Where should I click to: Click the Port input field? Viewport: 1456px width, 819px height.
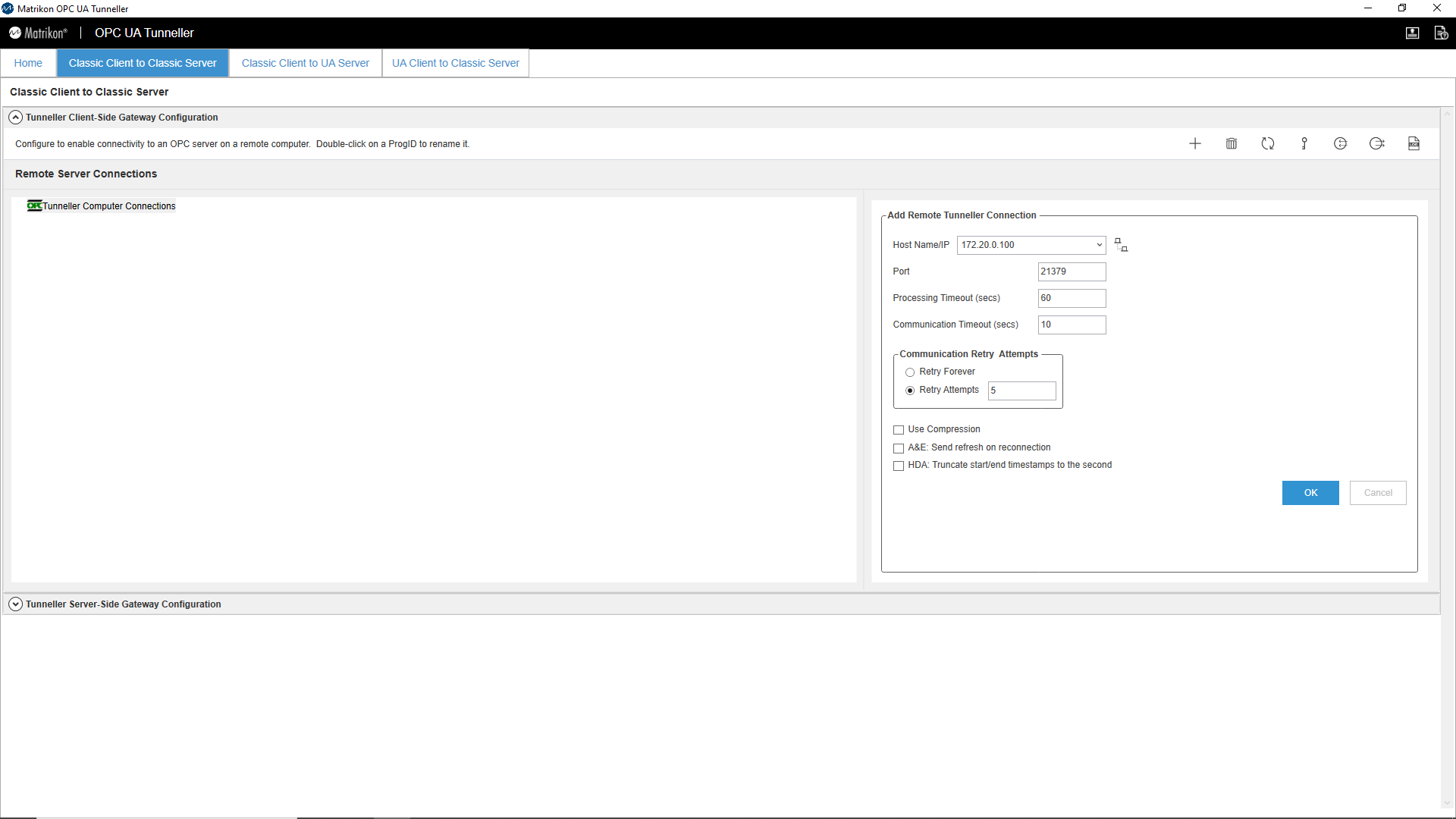click(1072, 271)
